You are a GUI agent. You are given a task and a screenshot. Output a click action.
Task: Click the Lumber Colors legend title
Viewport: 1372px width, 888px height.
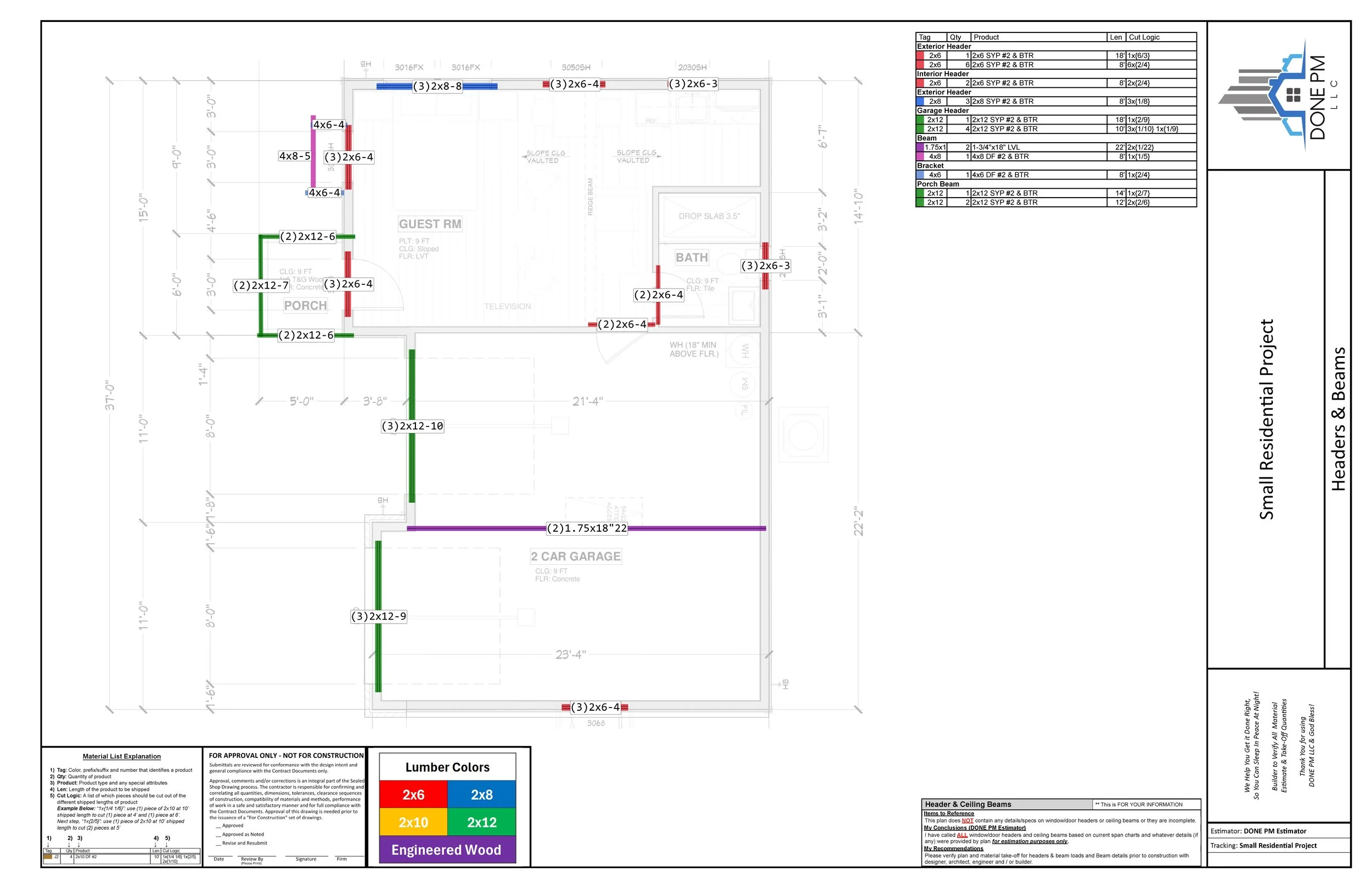click(447, 767)
